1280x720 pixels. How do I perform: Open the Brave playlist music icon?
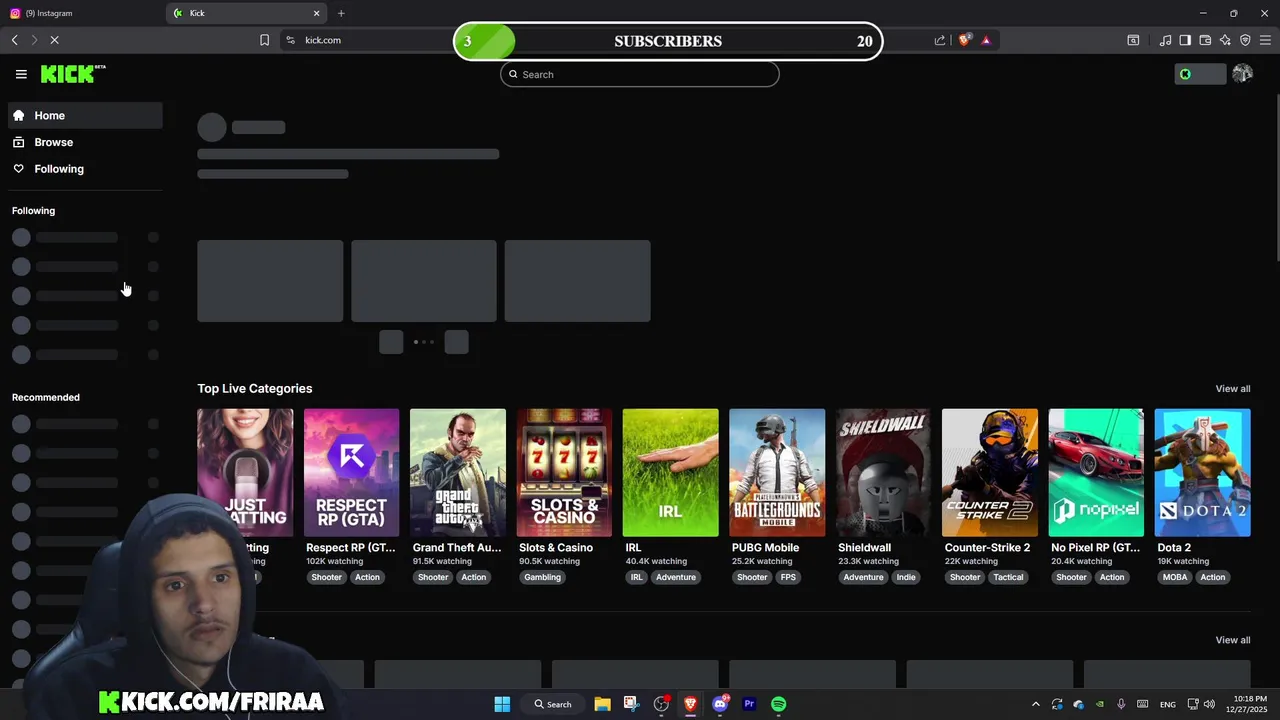click(x=1165, y=40)
